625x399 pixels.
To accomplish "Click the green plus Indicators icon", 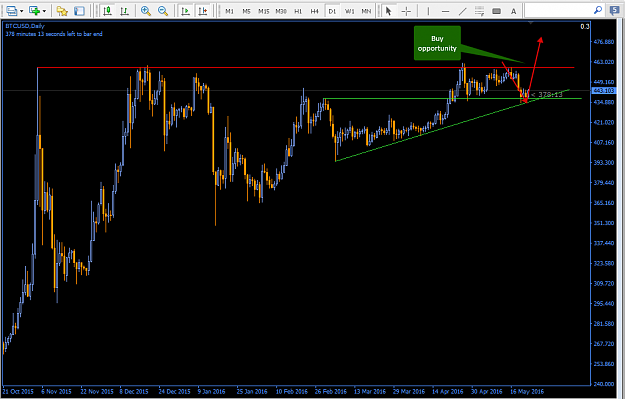I will click(35, 11).
